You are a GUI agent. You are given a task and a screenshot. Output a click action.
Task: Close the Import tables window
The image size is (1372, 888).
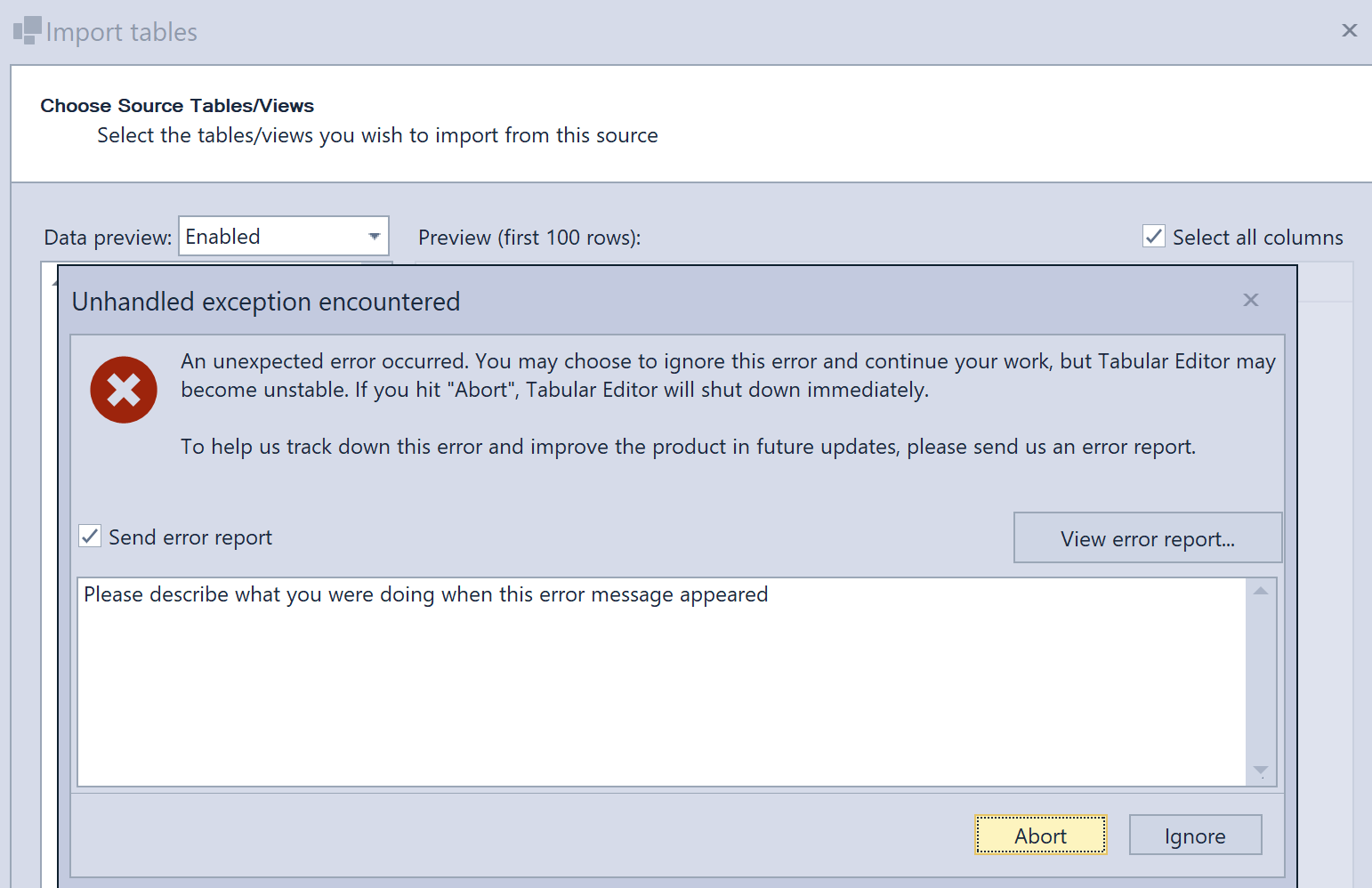click(1350, 29)
